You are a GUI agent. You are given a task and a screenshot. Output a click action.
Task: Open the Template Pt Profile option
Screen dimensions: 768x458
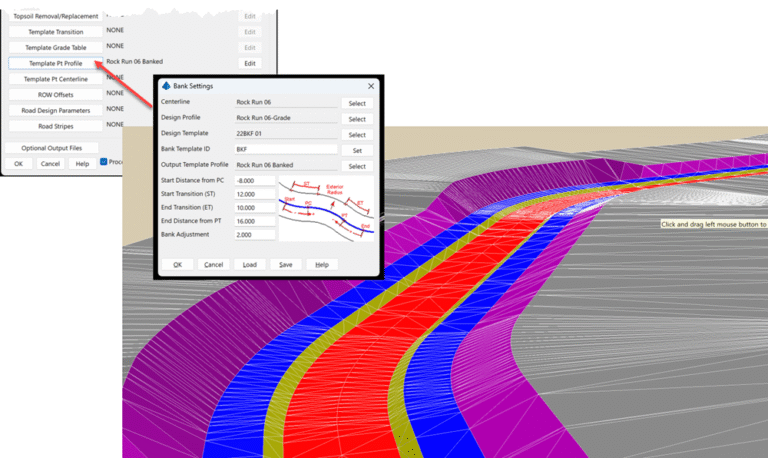pyautogui.click(x=55, y=63)
